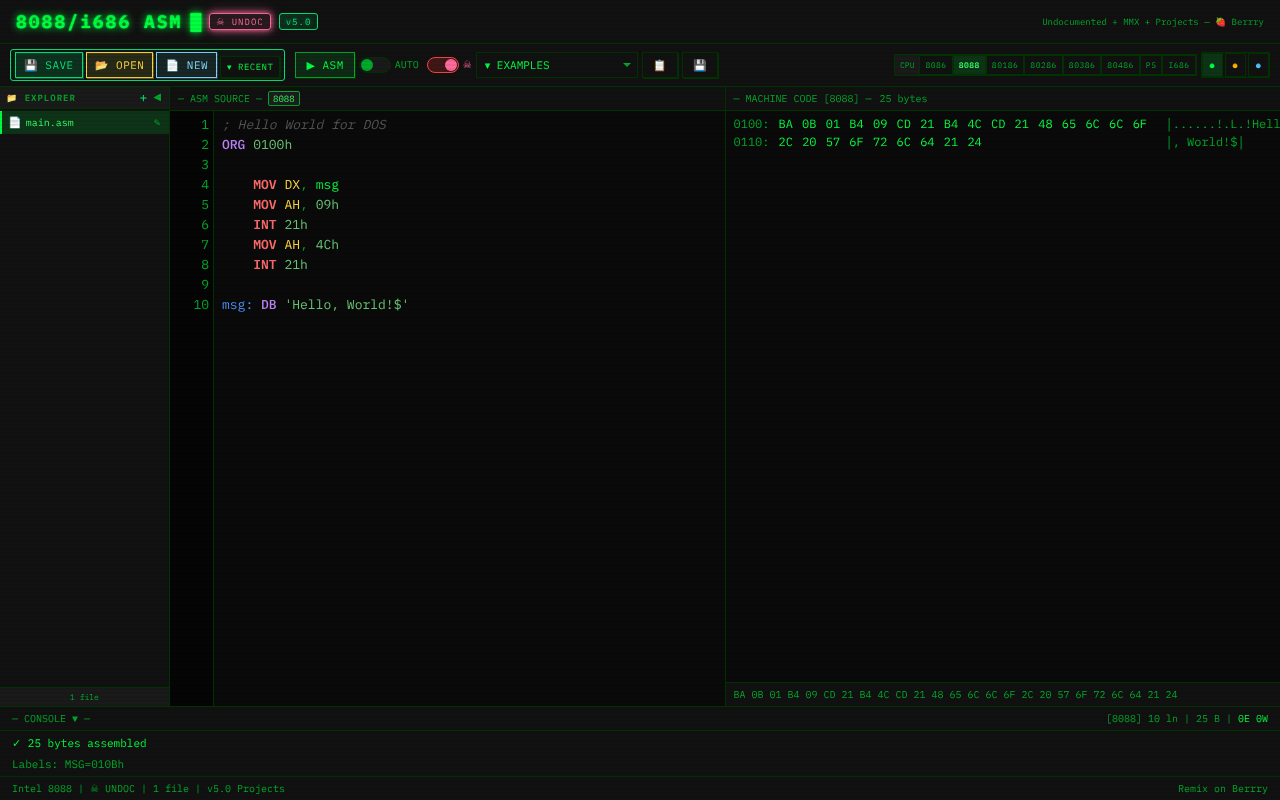Click the '1 file' Explorer footer
Viewport: 1280px width, 800px height.
[x=84, y=697]
